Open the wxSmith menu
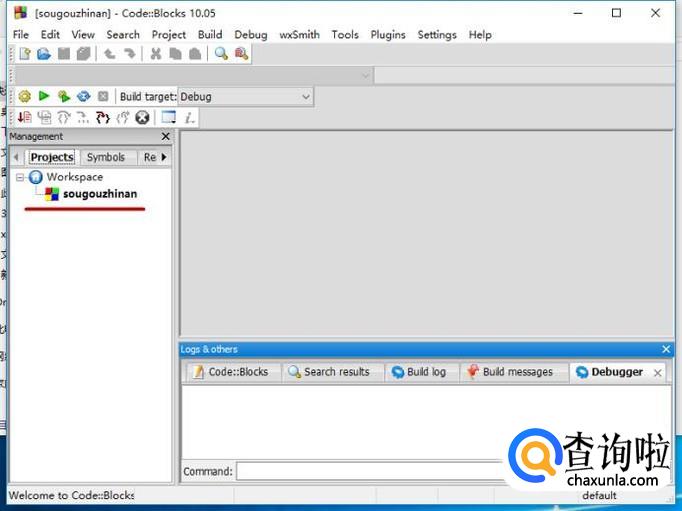The height and width of the screenshot is (511, 682). pyautogui.click(x=299, y=34)
